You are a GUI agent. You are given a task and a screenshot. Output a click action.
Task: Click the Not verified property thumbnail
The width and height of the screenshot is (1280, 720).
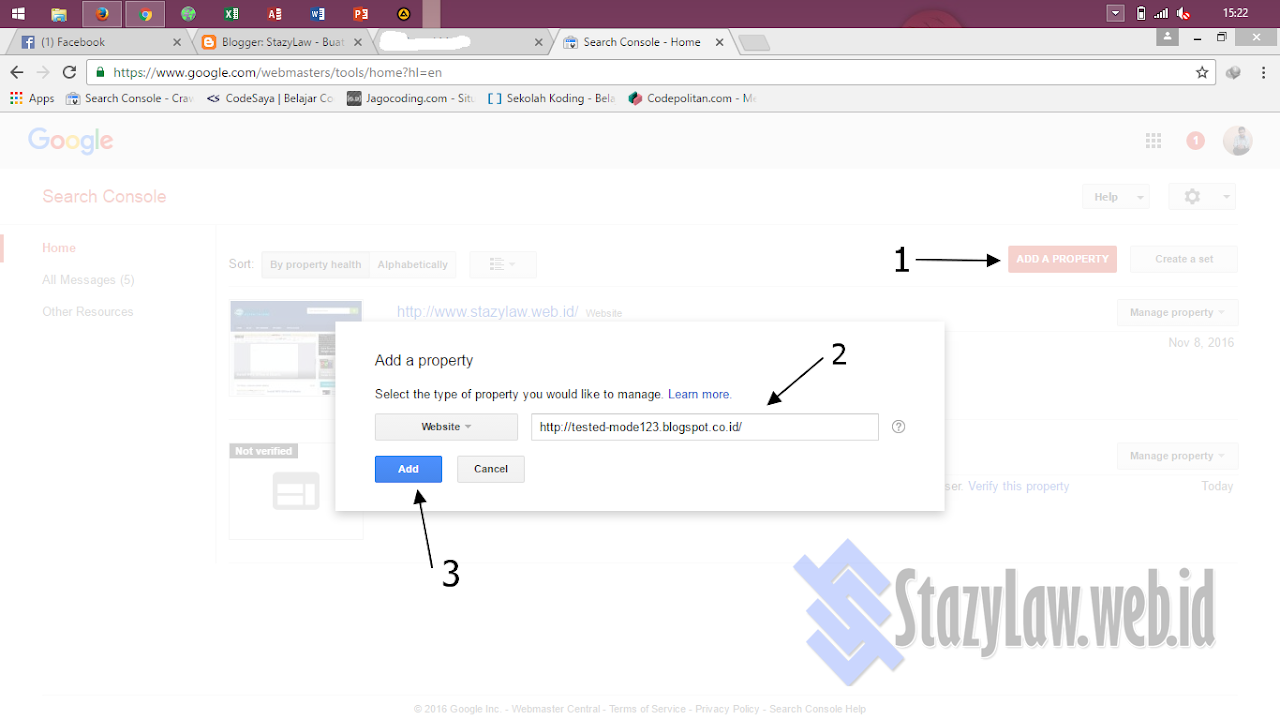296,491
